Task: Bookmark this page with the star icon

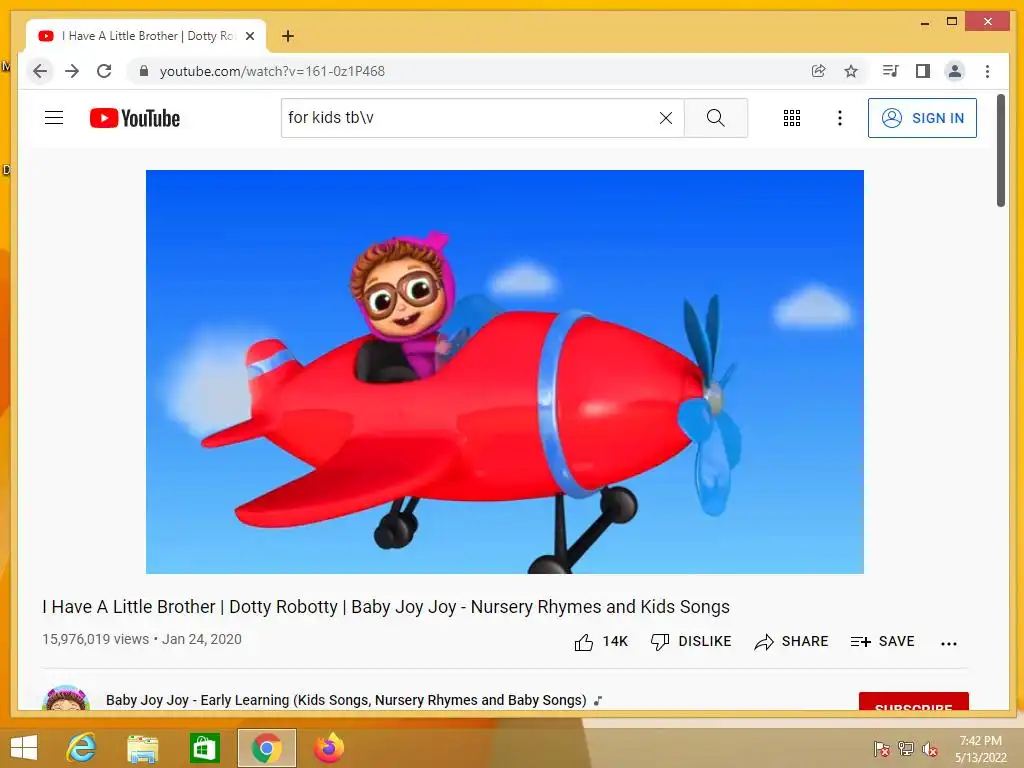Action: pos(851,71)
